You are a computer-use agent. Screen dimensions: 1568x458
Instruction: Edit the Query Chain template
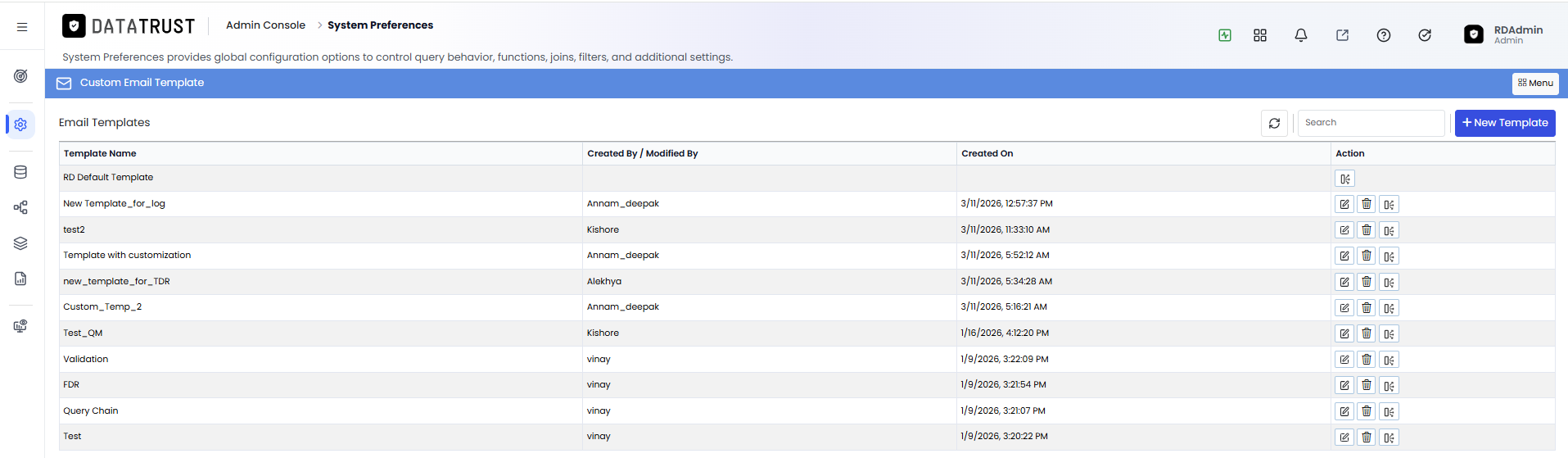tap(1344, 412)
